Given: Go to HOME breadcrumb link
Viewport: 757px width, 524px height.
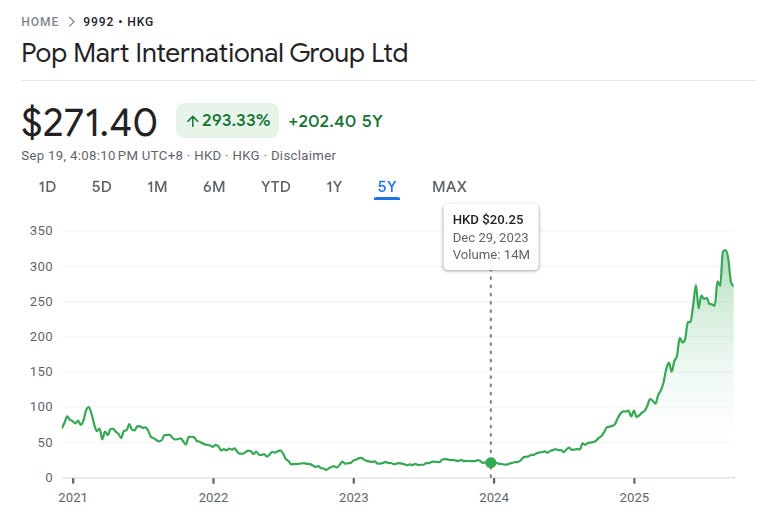Looking at the screenshot, I should (40, 22).
